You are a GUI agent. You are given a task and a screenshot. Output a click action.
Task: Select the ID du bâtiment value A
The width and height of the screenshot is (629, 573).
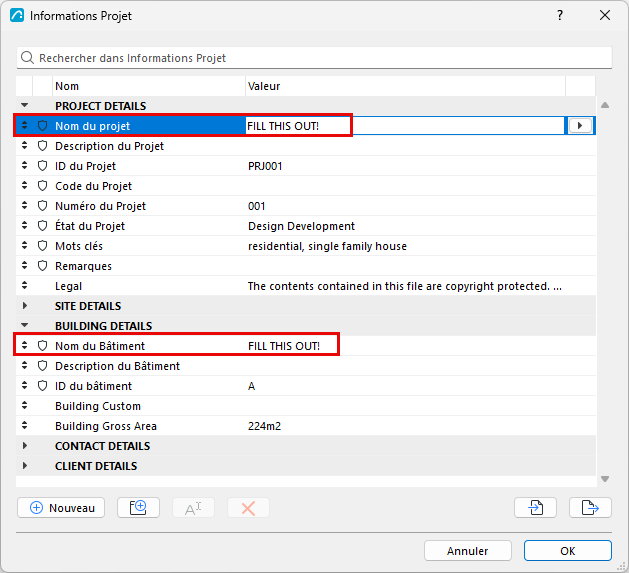(x=252, y=386)
